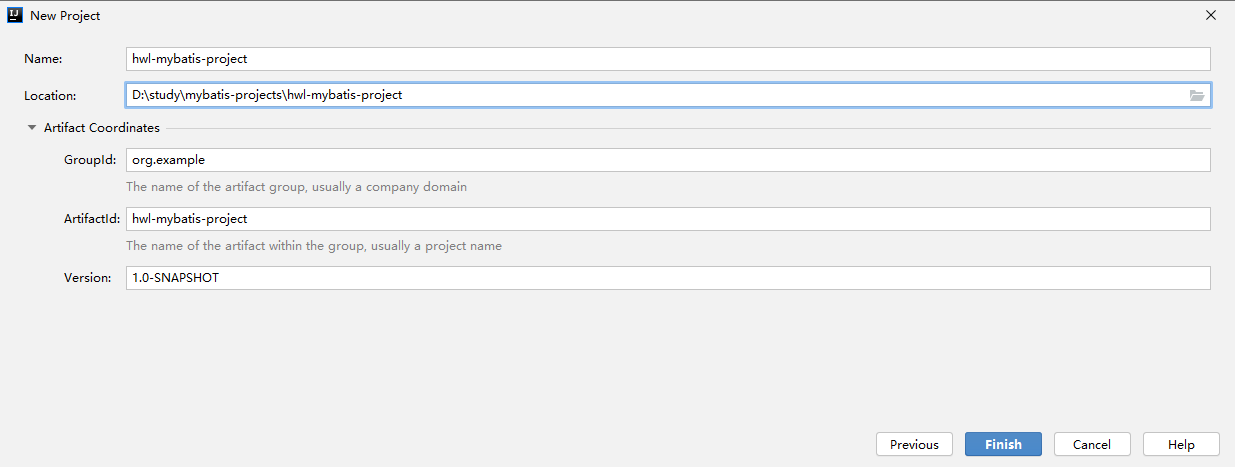Viewport: 1235px width, 467px height.
Task: Close the New Project dialog
Action: click(x=1210, y=15)
